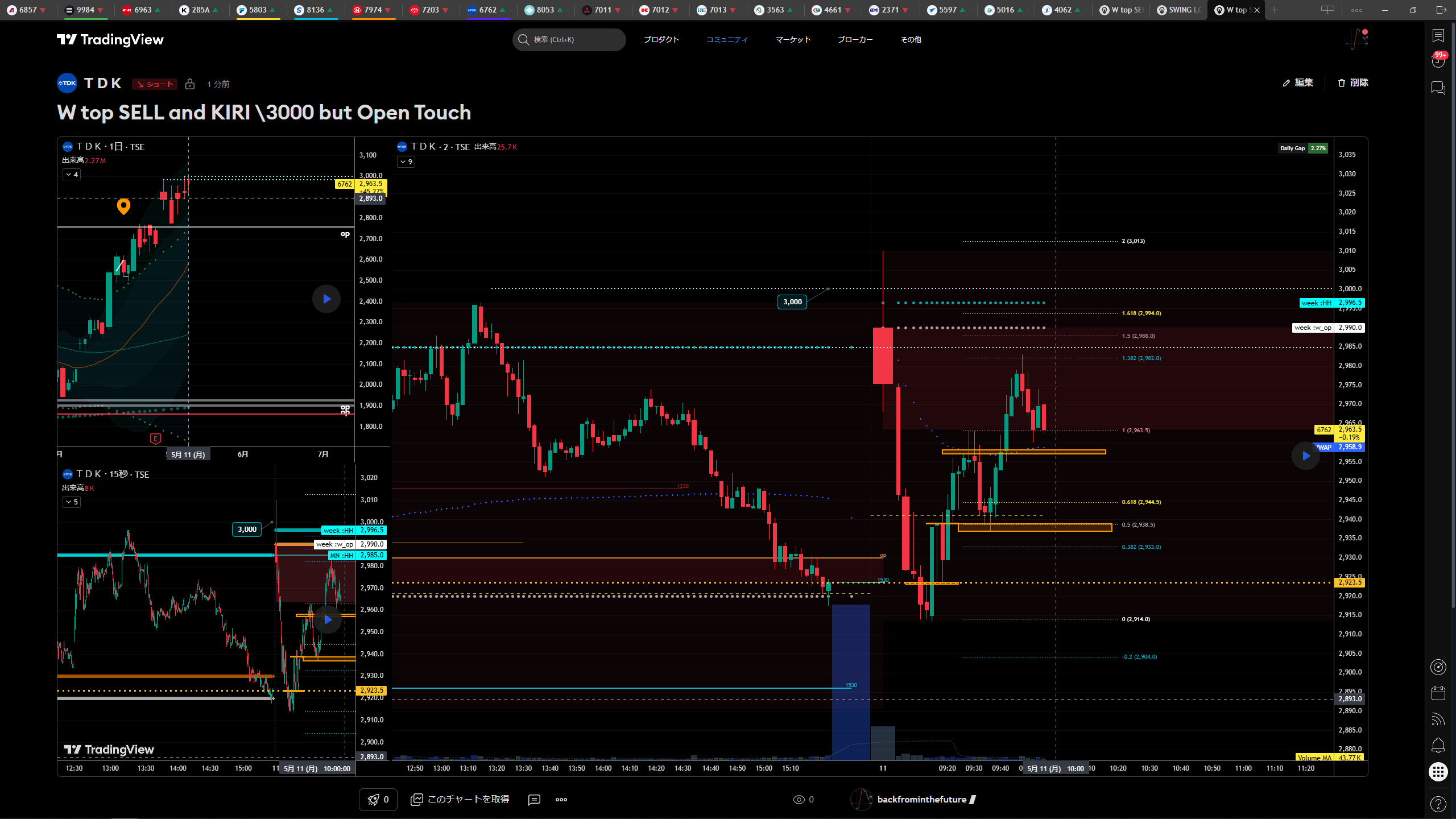
Task: Click the Daily Gap 2.27% label
Action: pyautogui.click(x=1303, y=148)
